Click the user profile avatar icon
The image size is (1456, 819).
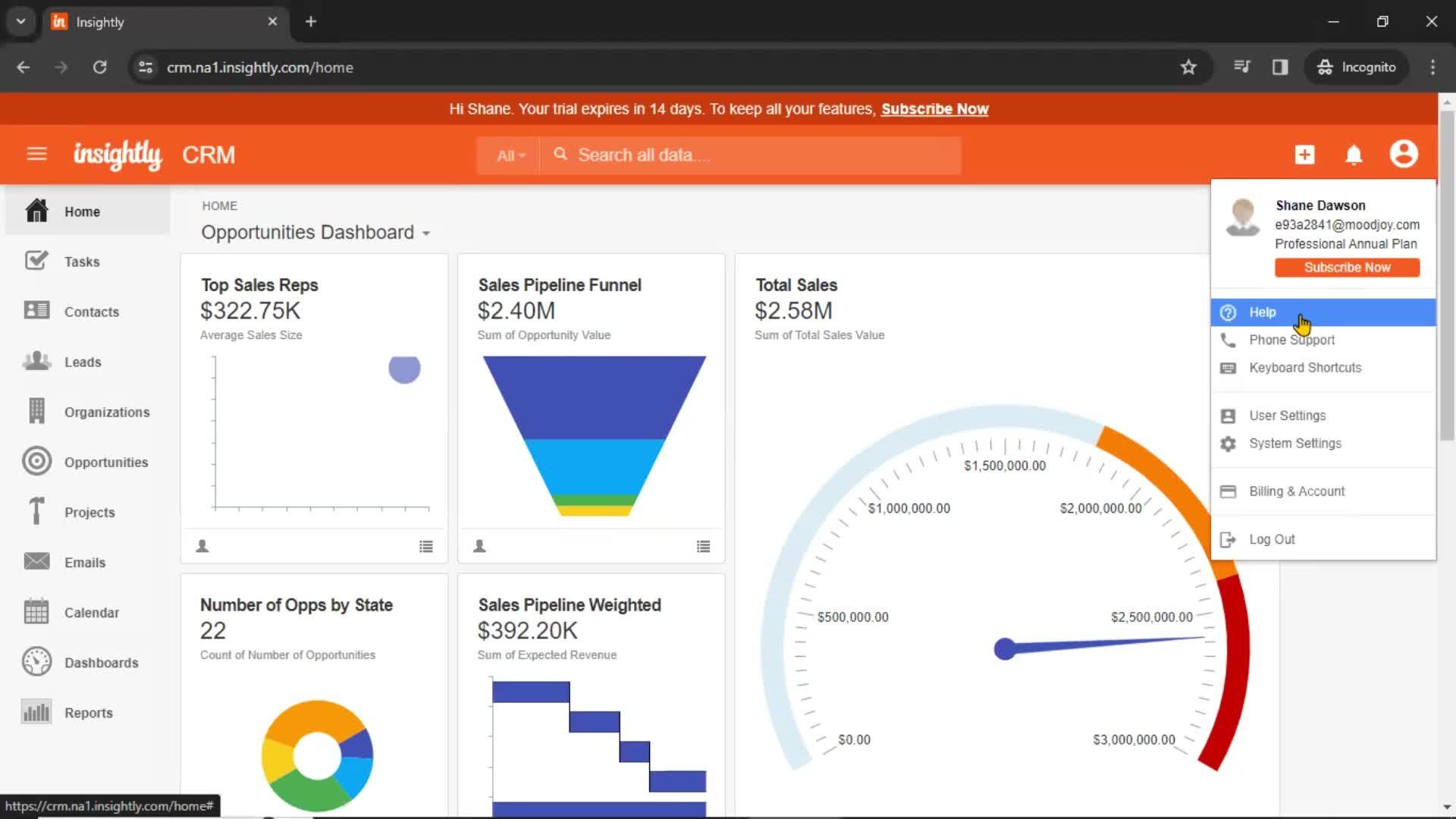coord(1404,154)
